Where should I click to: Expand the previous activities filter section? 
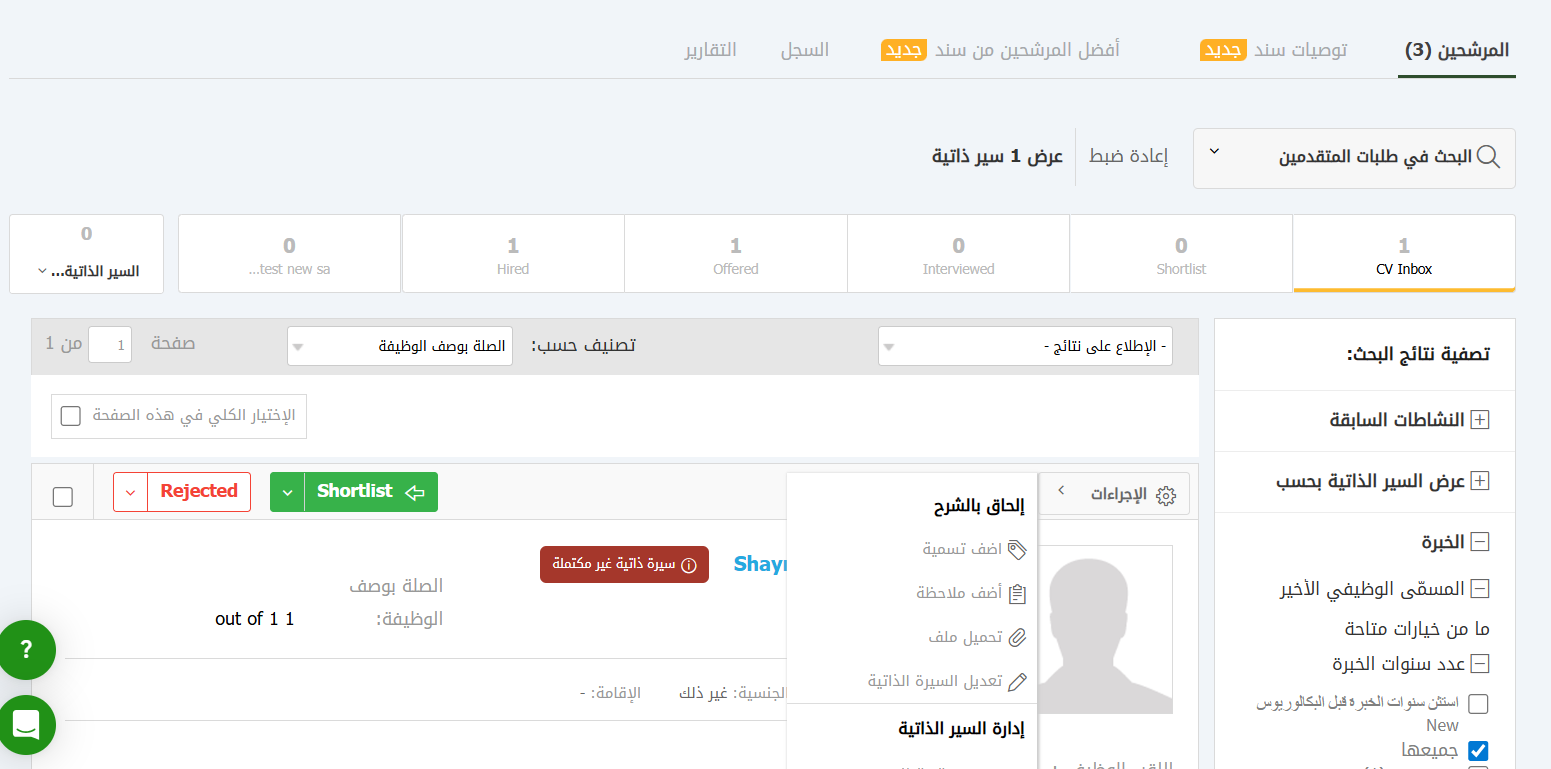1479,420
